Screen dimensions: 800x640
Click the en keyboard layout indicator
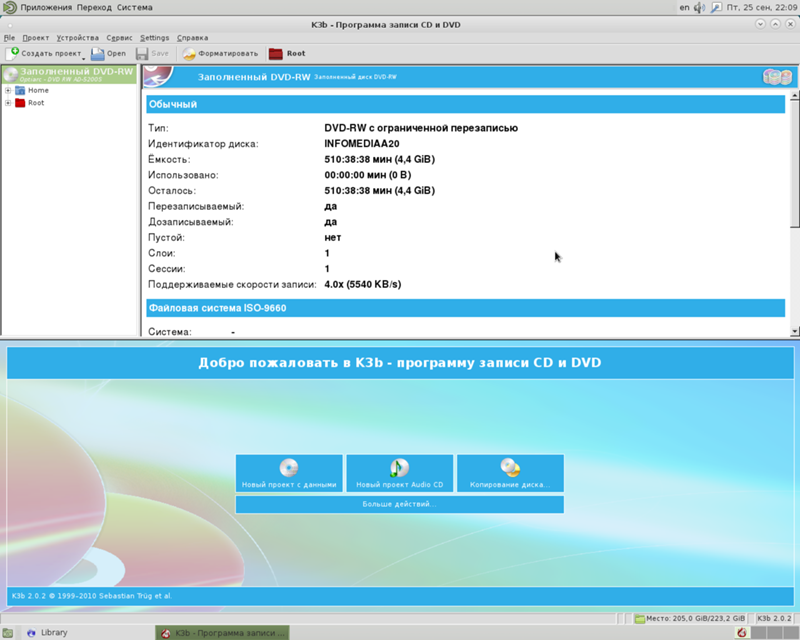[684, 8]
